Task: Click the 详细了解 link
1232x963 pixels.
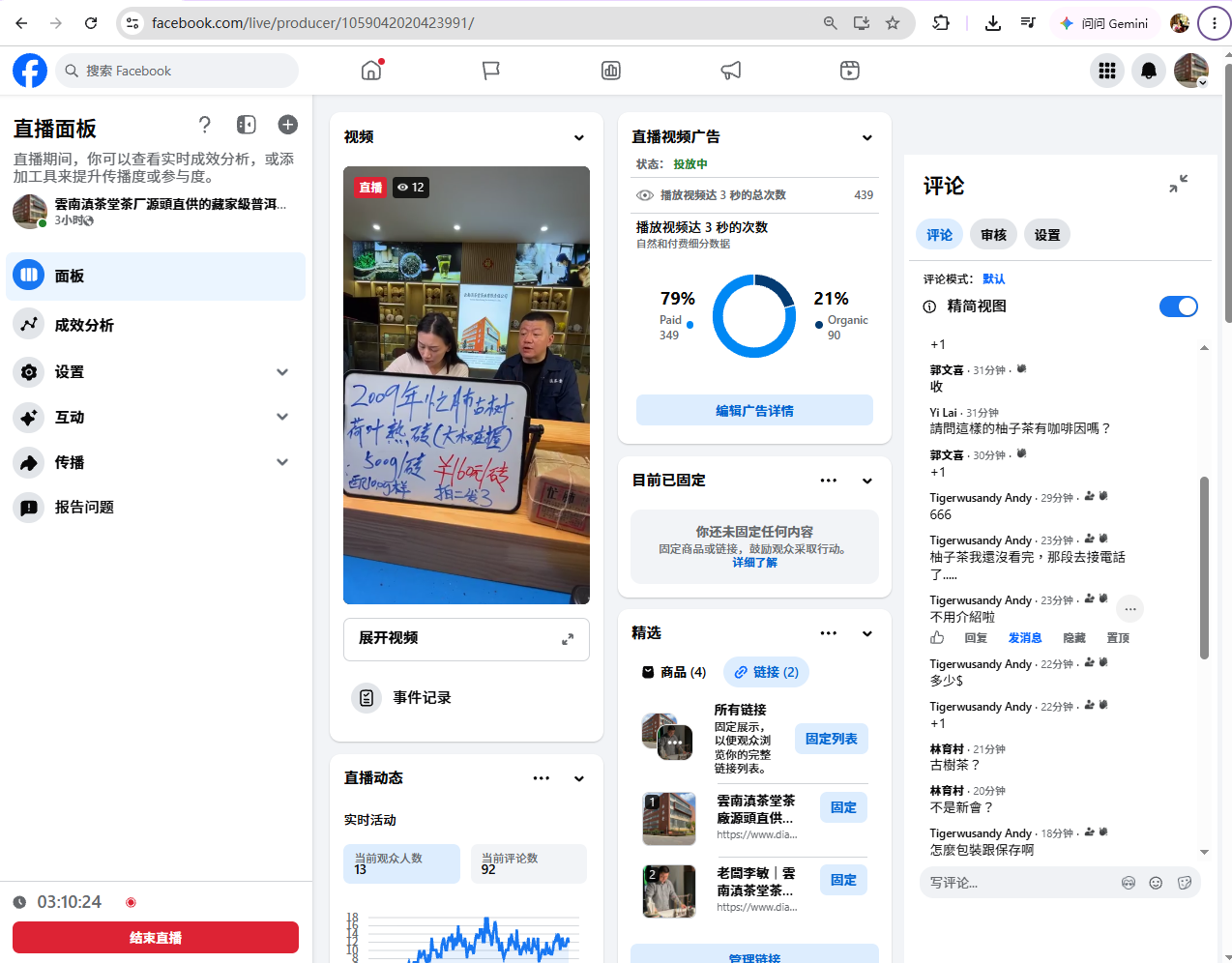Action: [754, 563]
